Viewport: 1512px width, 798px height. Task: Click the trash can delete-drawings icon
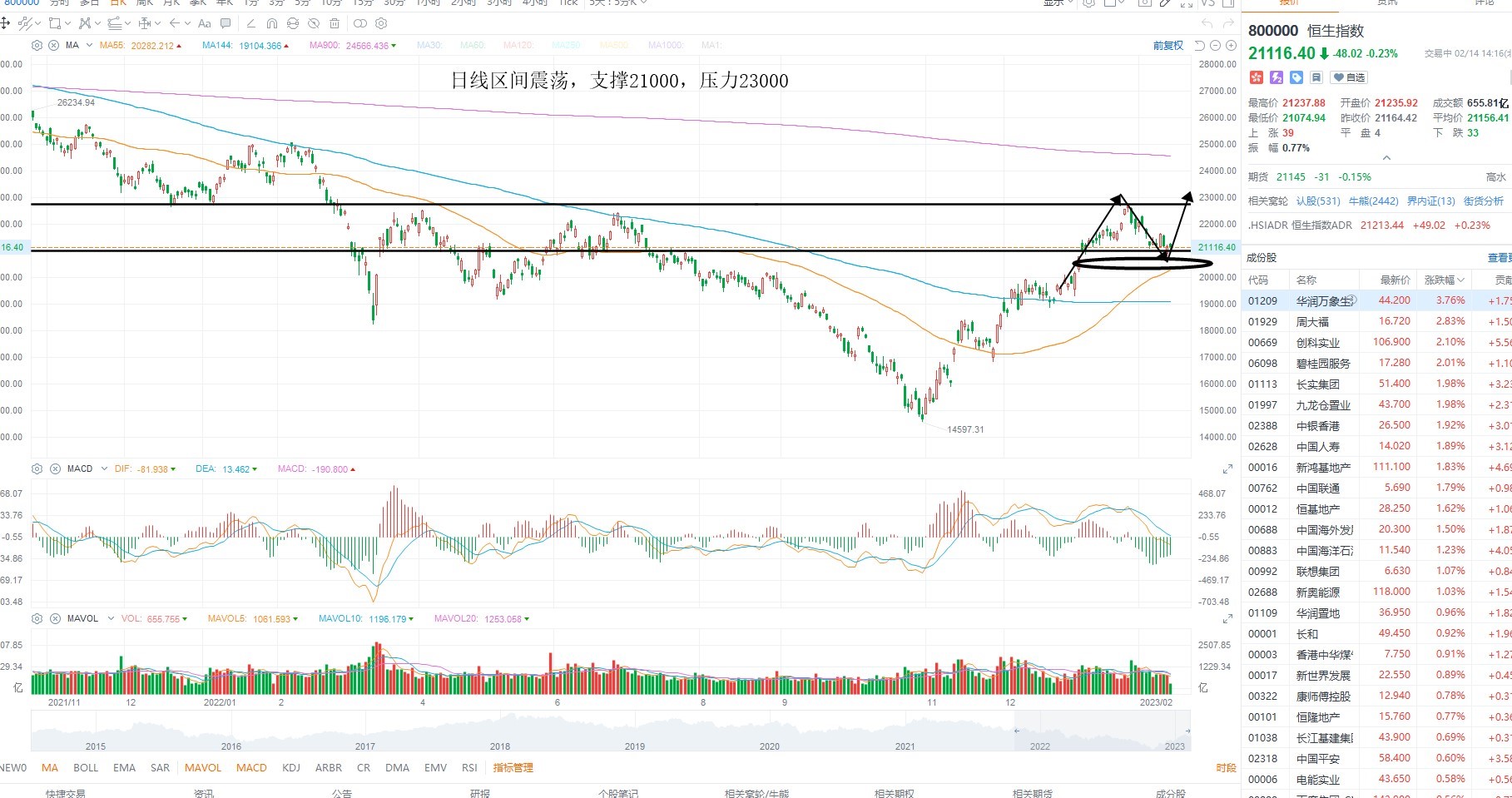[x=335, y=23]
